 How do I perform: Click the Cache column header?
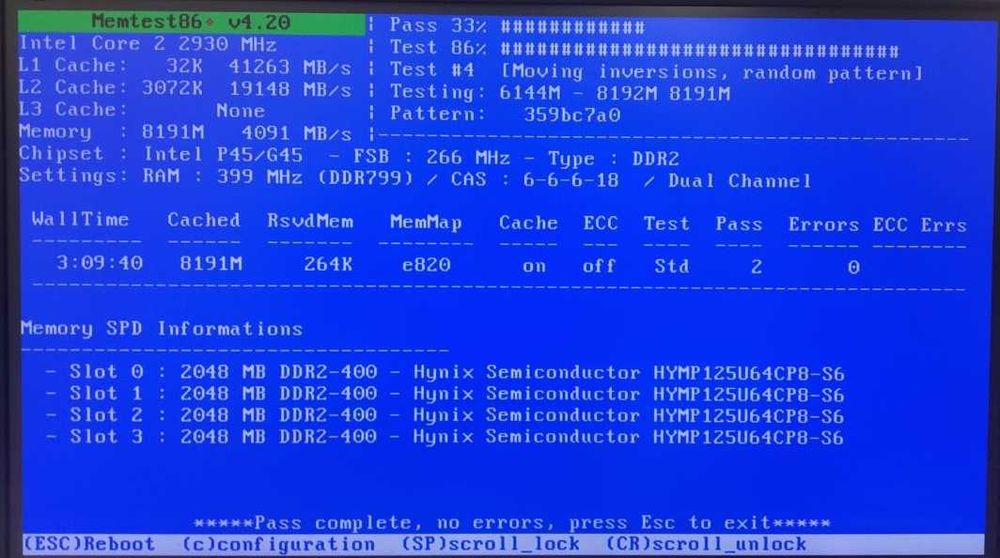[528, 223]
